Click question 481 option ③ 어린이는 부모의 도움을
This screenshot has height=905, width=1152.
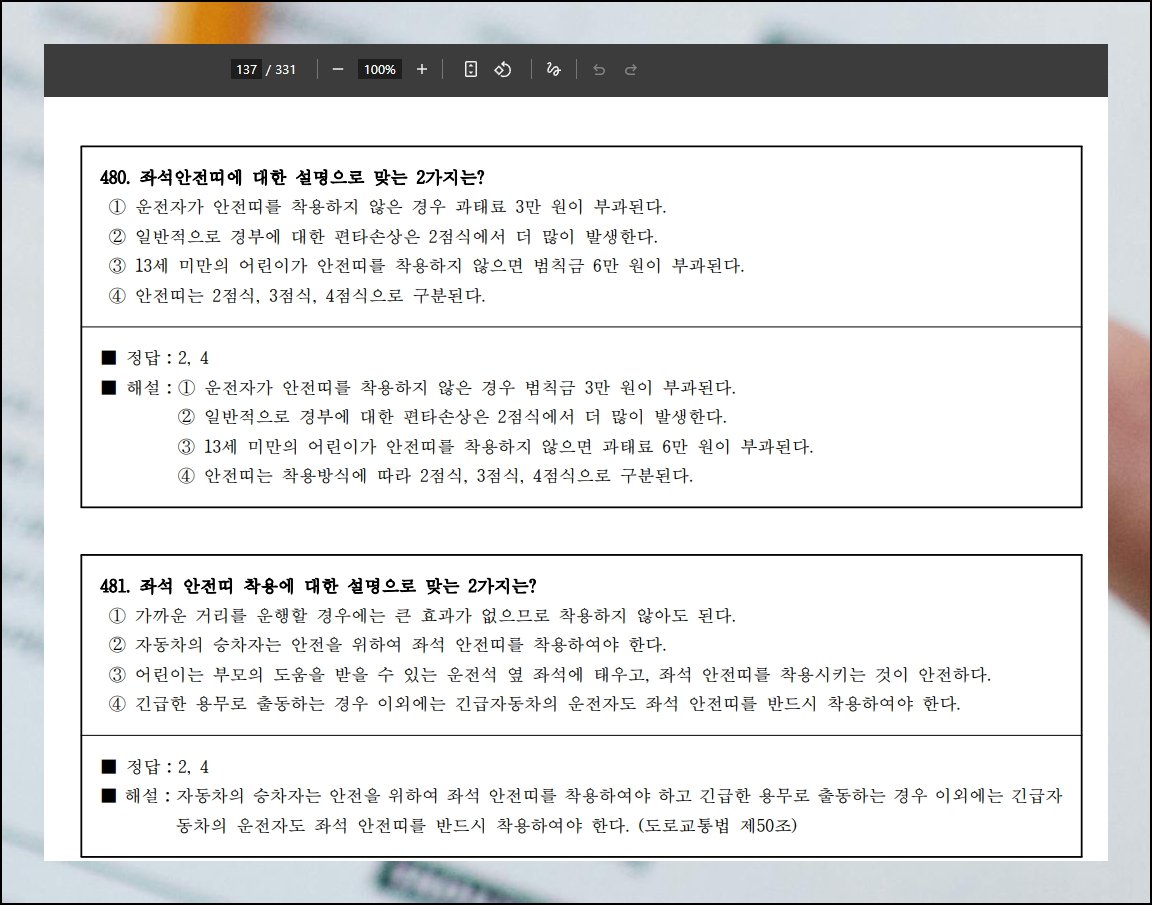[x=550, y=674]
